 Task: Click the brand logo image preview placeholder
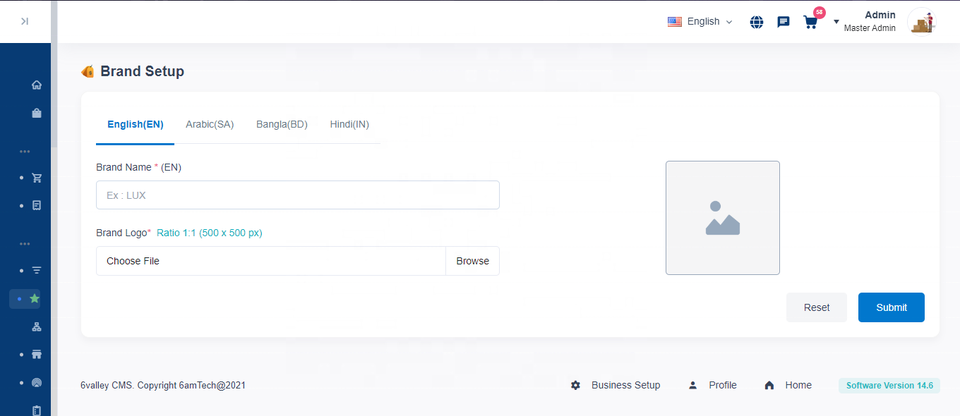(722, 218)
